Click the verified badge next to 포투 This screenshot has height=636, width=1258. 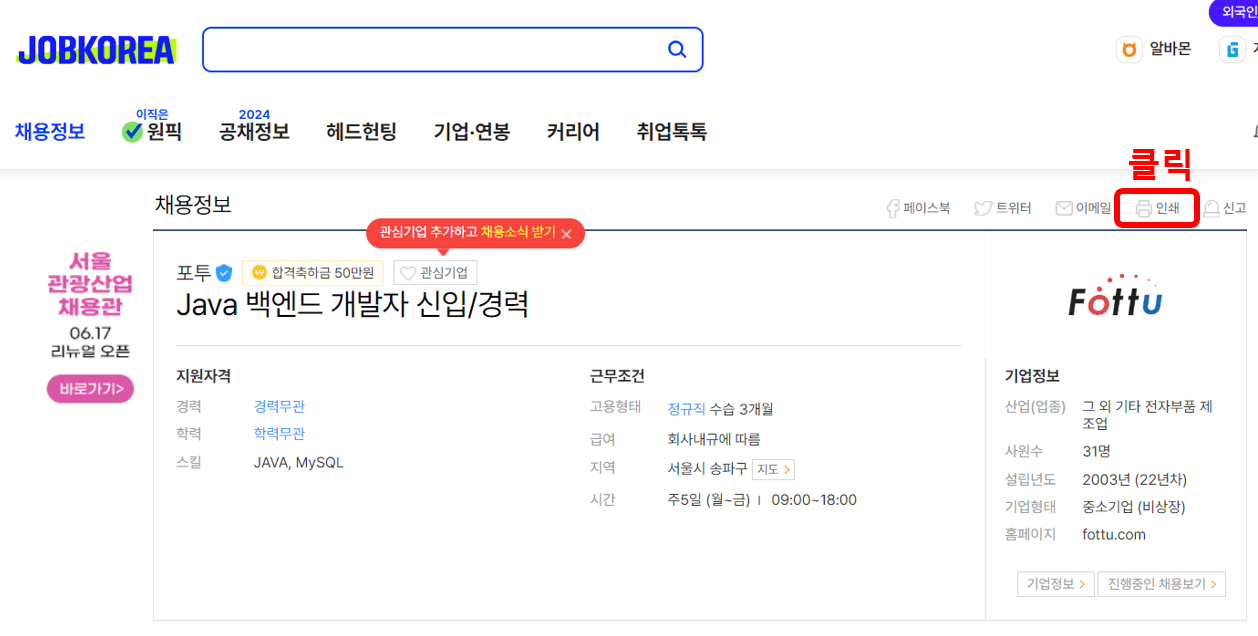223,271
